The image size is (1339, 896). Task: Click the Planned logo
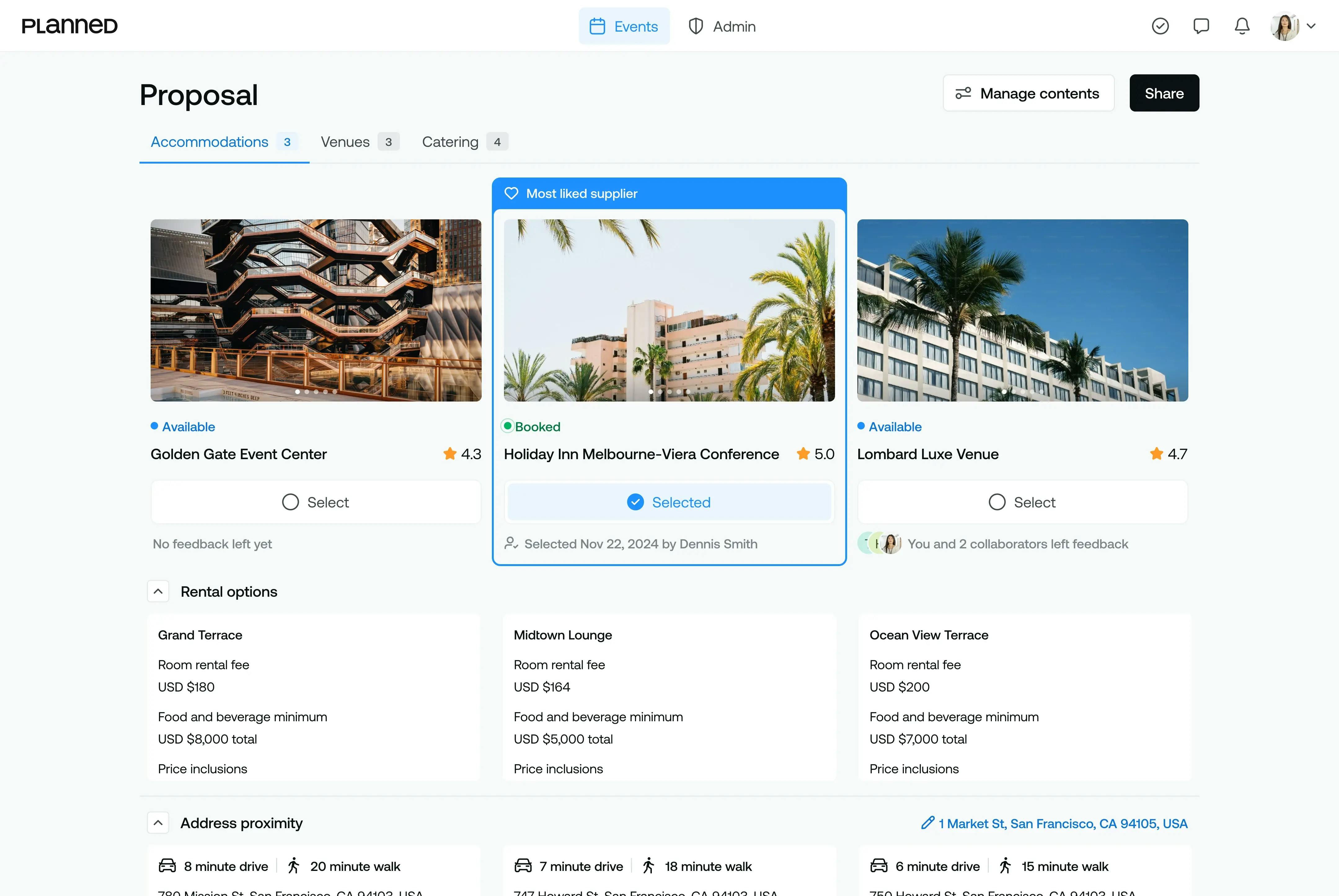tap(69, 25)
